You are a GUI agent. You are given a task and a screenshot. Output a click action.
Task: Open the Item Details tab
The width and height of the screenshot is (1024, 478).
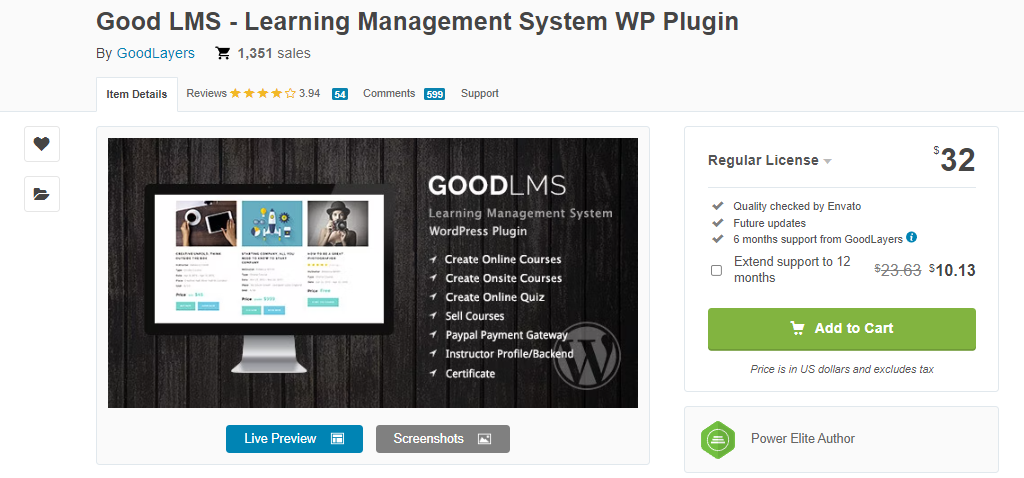(x=136, y=94)
